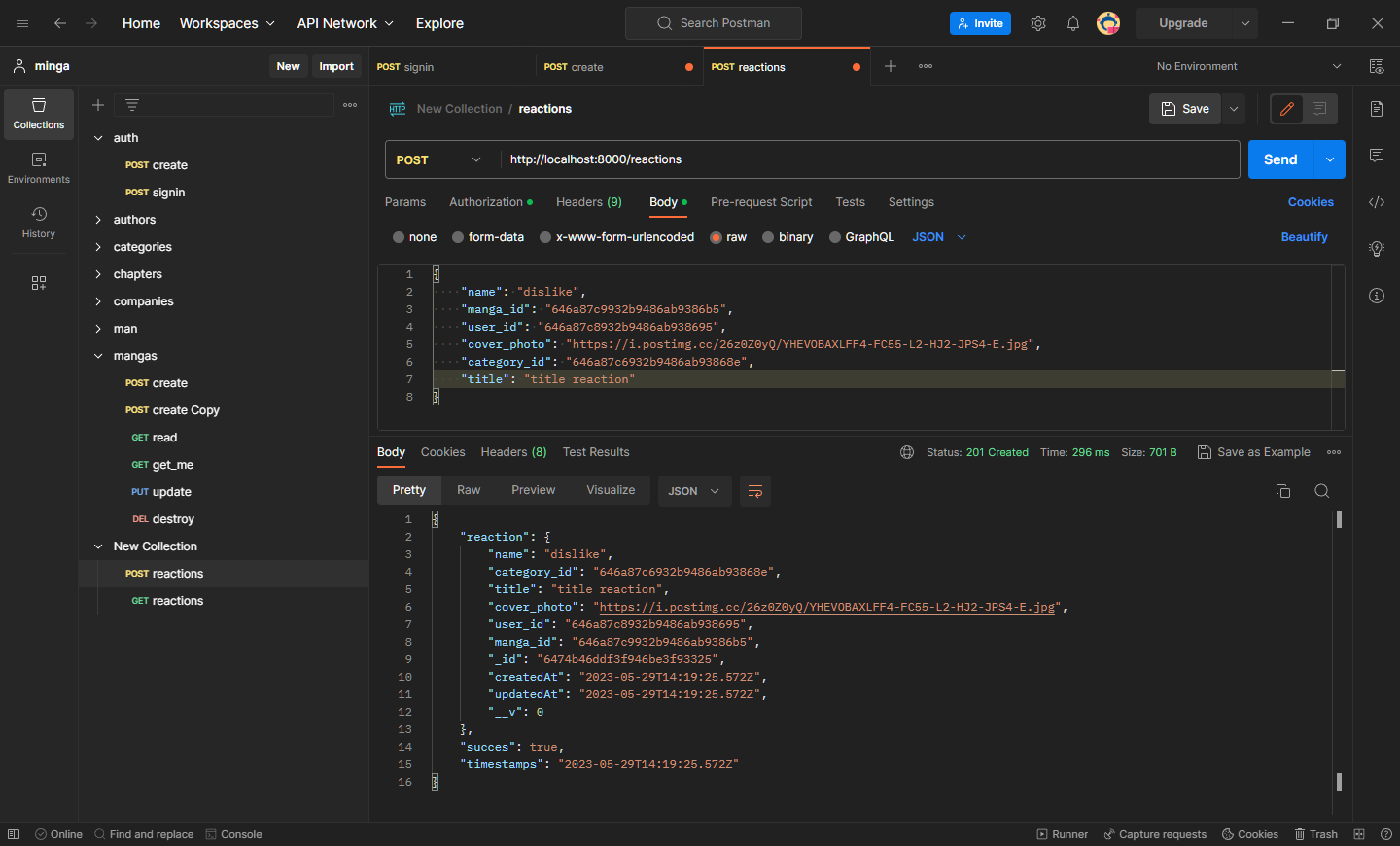This screenshot has width=1400, height=846.
Task: Select the none body type radio button
Action: [x=399, y=237]
